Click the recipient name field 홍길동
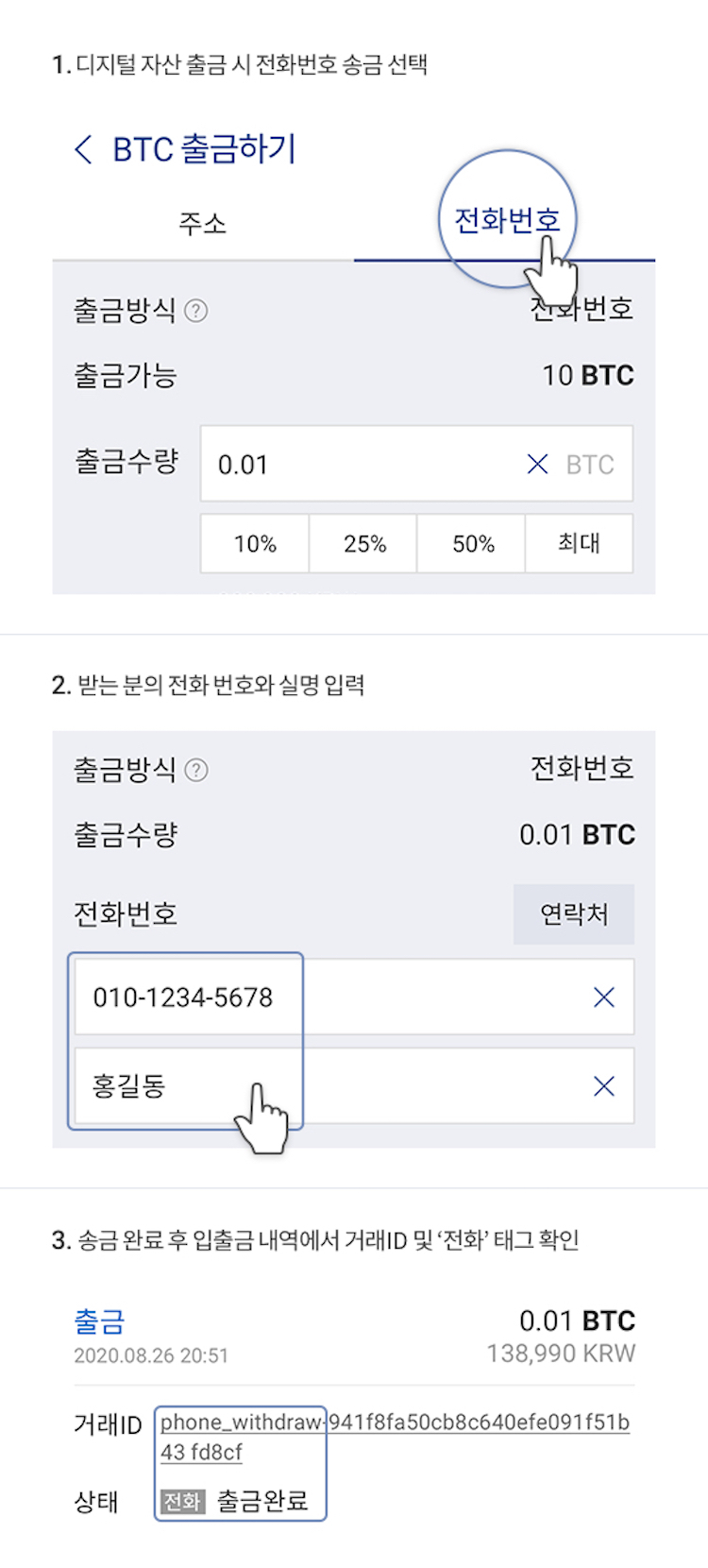This screenshot has height=1568, width=708. pos(330,1086)
